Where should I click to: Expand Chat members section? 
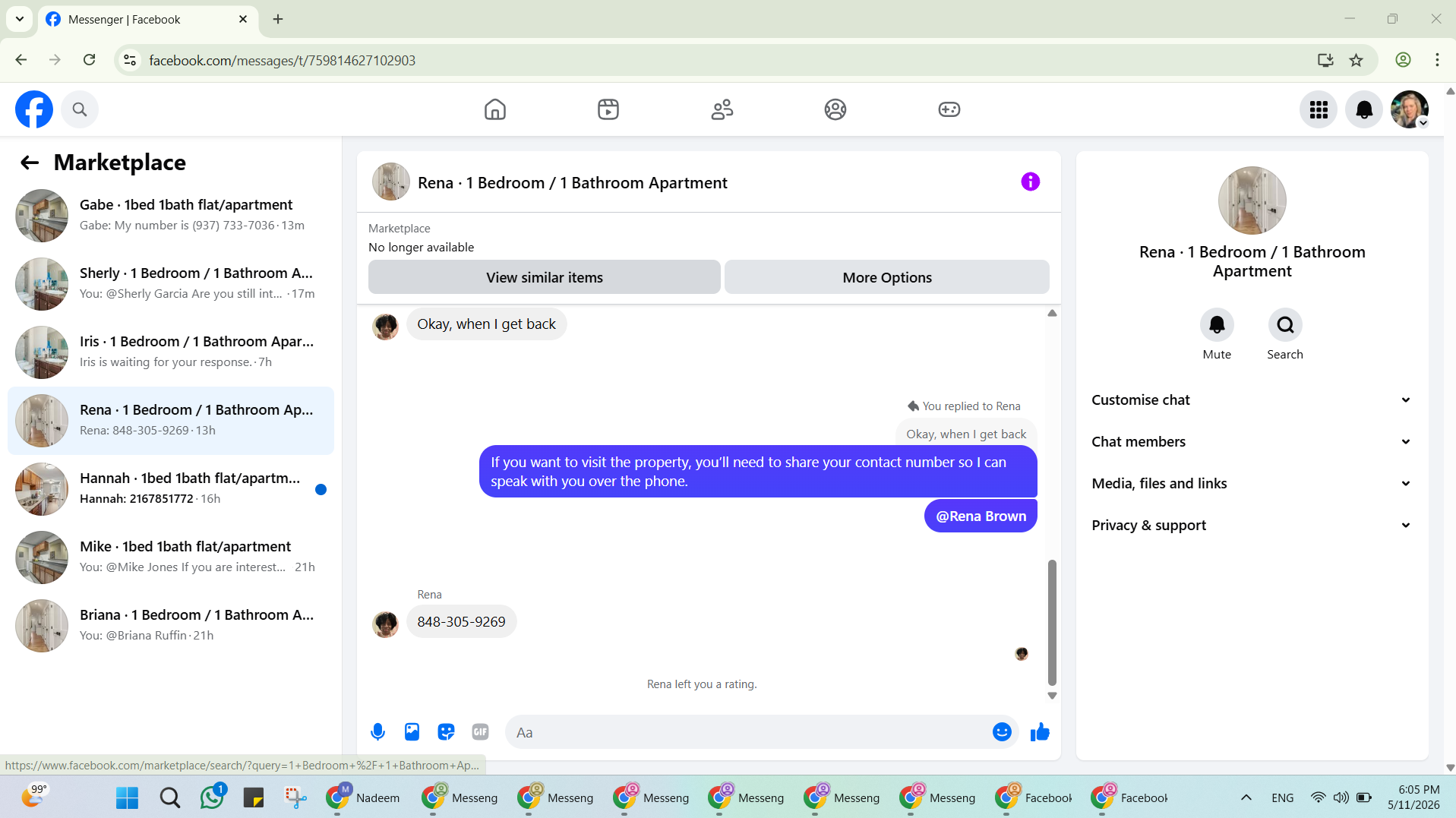point(1252,442)
